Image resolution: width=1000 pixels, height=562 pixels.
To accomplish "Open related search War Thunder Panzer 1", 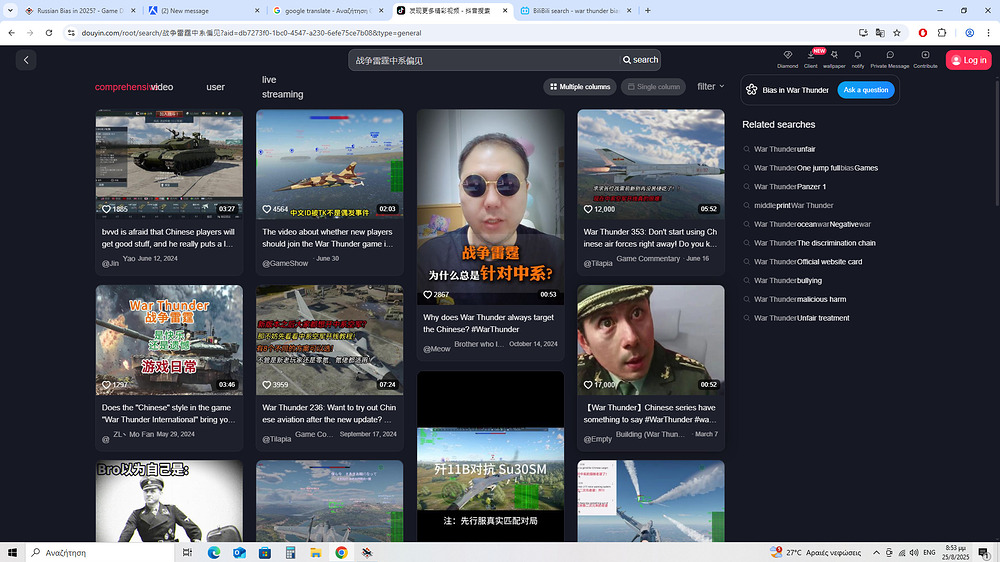I will [x=790, y=187].
